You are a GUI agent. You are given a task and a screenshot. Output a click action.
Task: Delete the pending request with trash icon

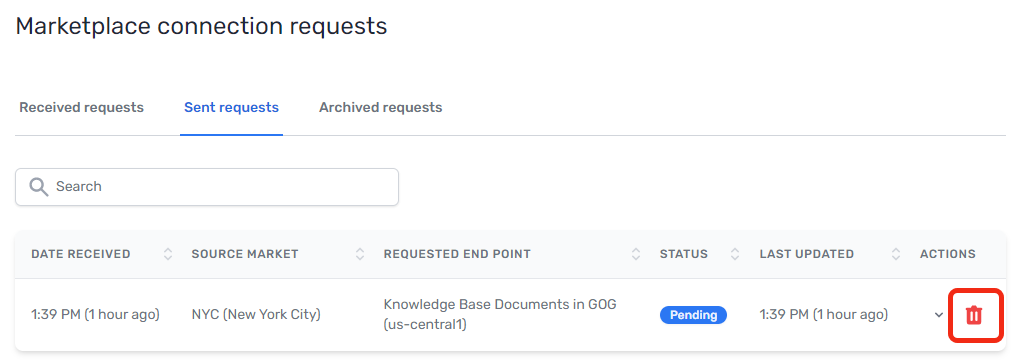974,316
